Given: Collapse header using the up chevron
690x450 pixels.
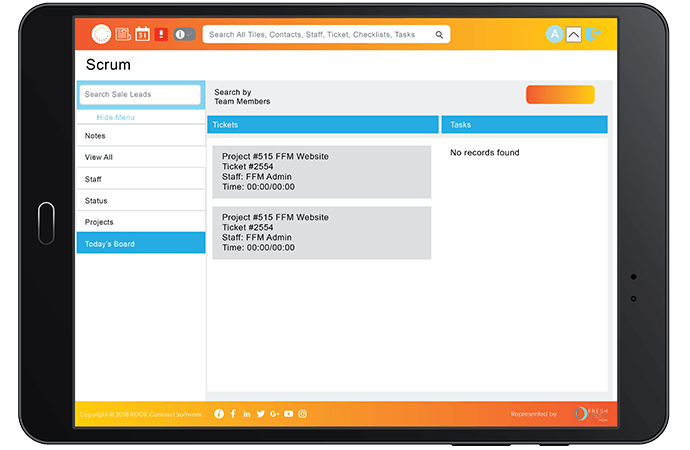Looking at the screenshot, I should (x=573, y=35).
